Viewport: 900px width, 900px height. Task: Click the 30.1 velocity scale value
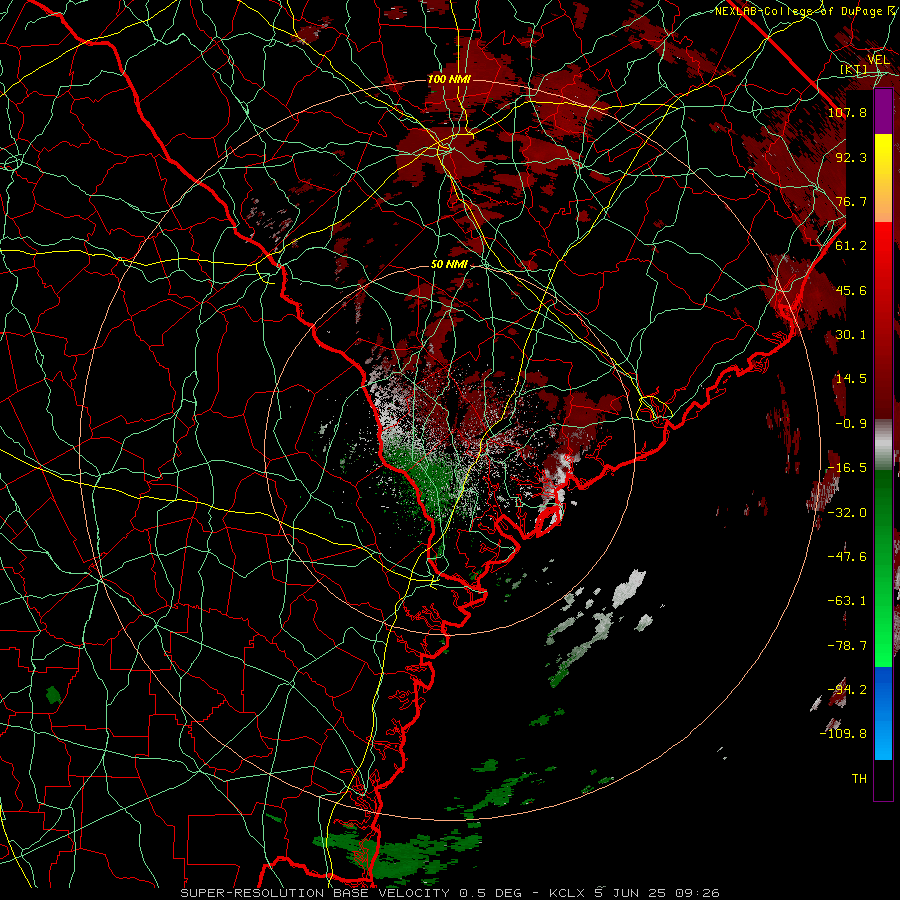pyautogui.click(x=851, y=335)
